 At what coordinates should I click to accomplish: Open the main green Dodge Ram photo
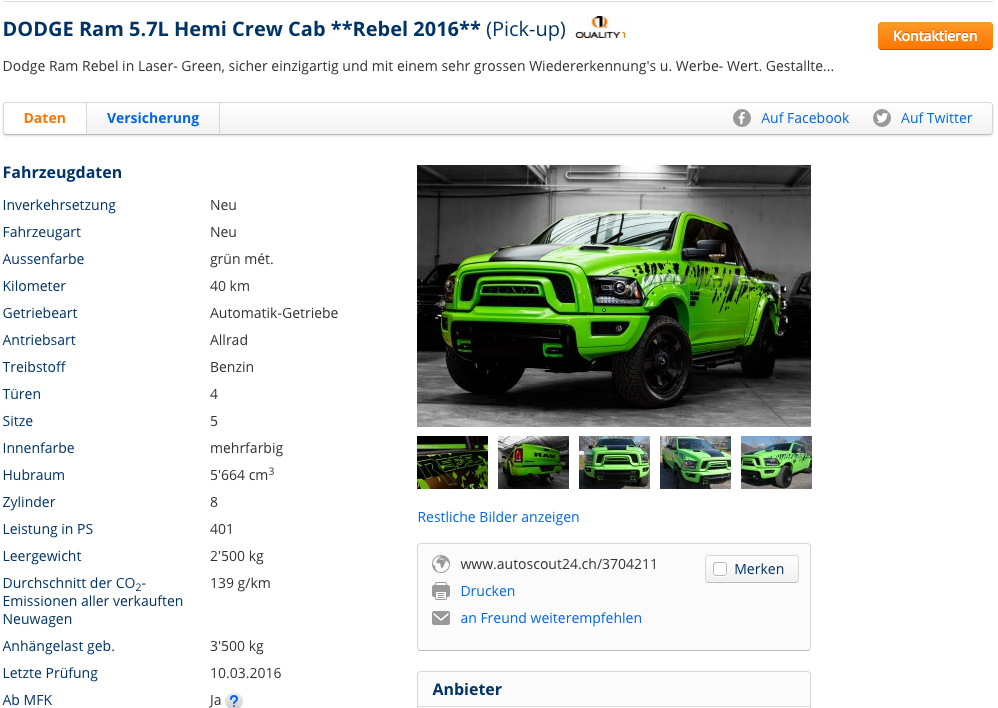(614, 296)
